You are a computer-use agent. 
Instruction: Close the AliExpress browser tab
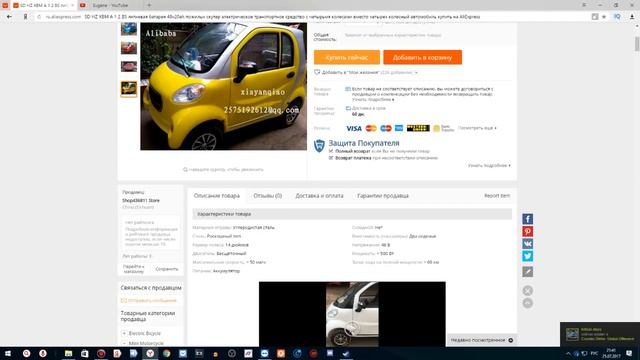(72, 5)
